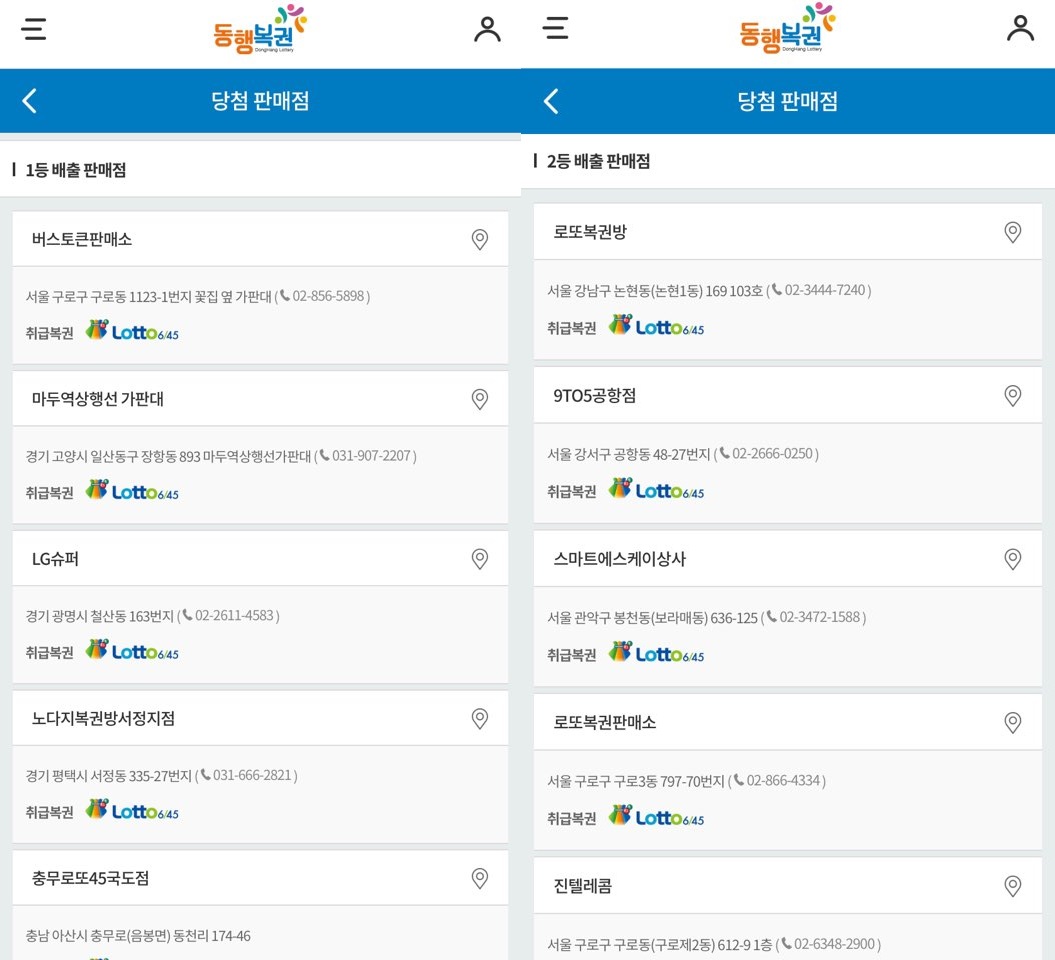Tap address 충남 아산시 충무로(음봉면) 동천리 174-46
Screen dimensions: 1055x960
(x=138, y=936)
